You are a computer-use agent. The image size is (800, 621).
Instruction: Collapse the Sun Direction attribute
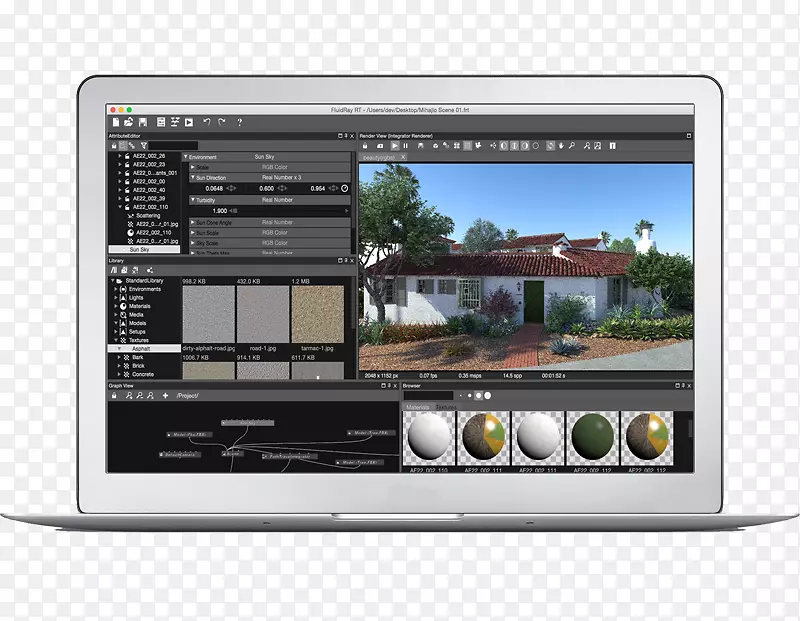[x=193, y=178]
